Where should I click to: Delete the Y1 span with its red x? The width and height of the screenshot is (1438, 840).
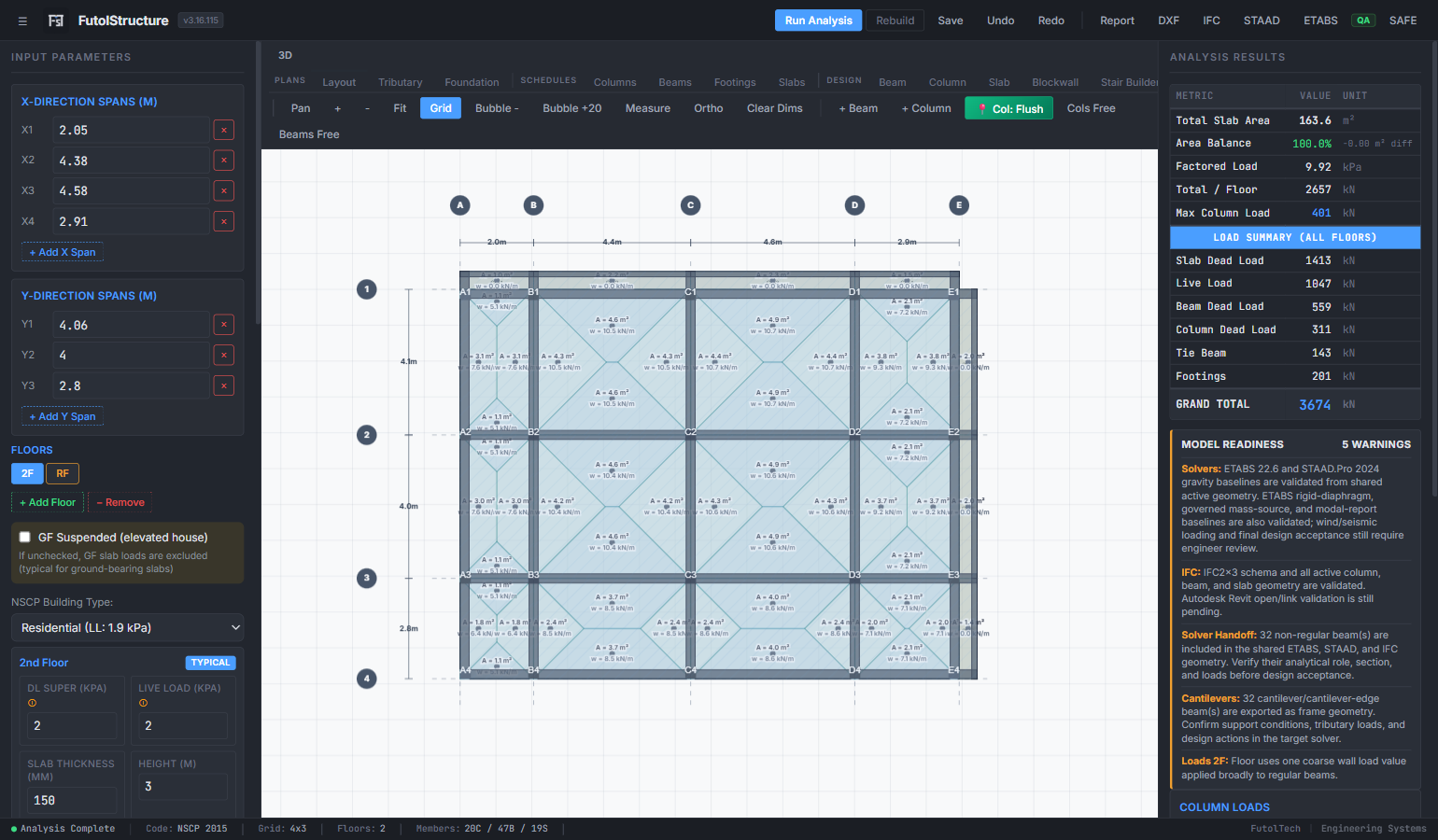224,325
